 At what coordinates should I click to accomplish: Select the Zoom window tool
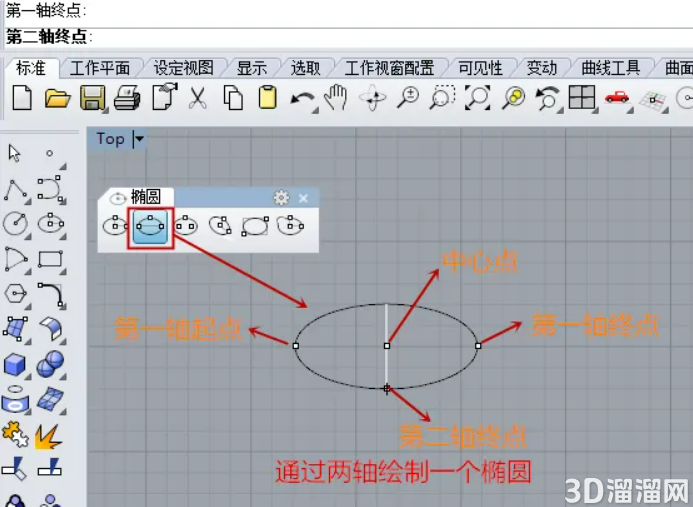[x=442, y=97]
